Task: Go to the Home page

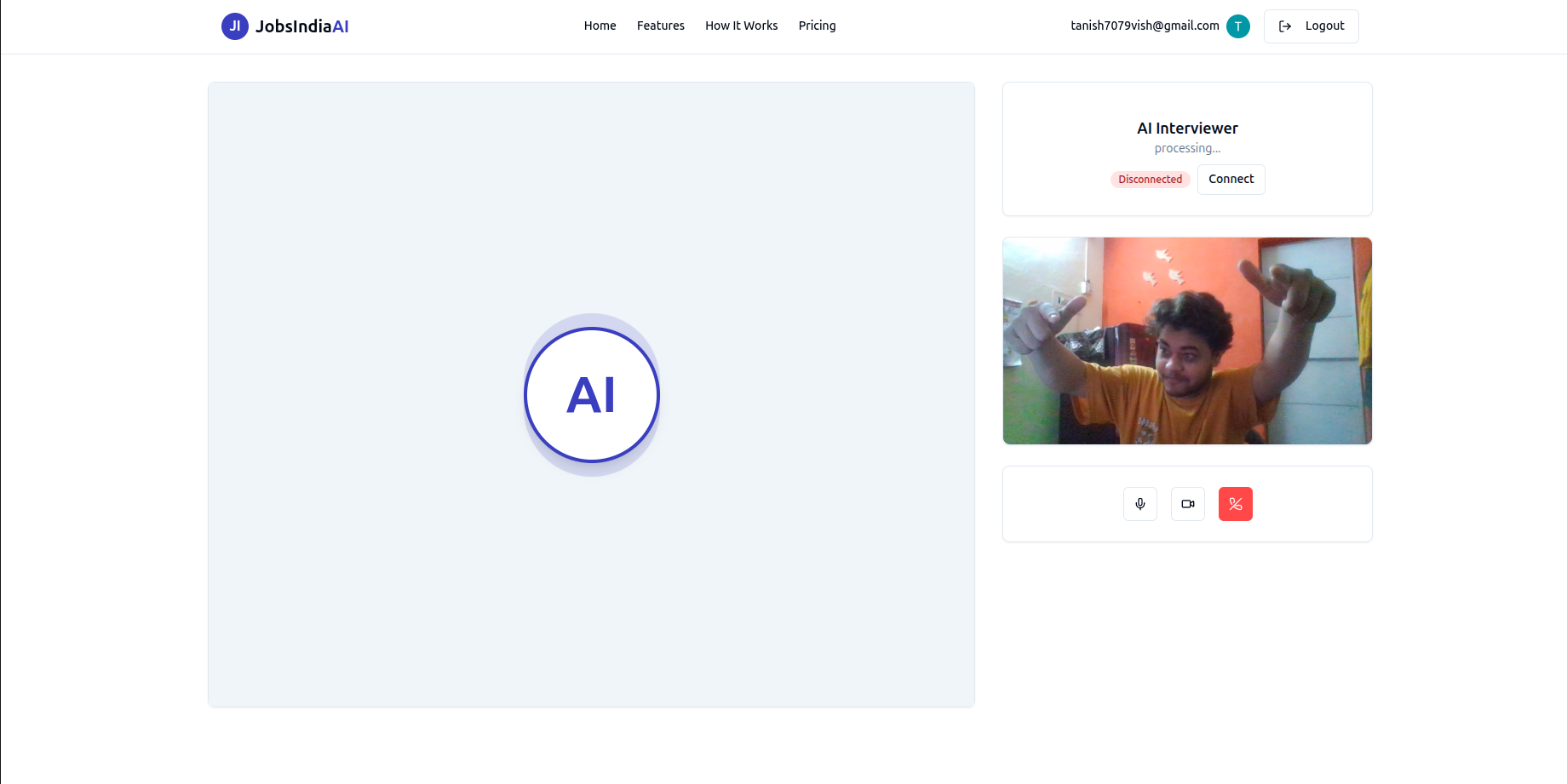Action: pos(600,26)
